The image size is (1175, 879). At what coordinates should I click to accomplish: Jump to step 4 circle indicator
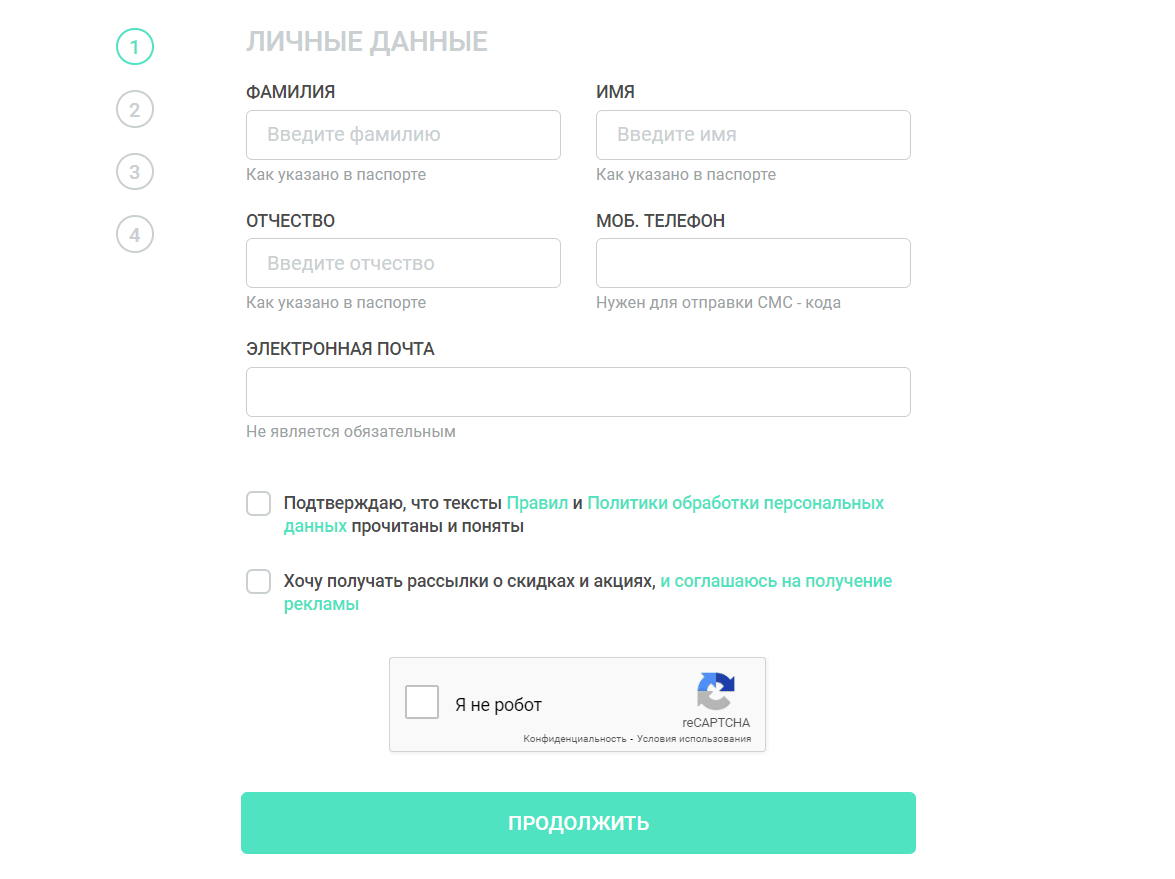(135, 235)
